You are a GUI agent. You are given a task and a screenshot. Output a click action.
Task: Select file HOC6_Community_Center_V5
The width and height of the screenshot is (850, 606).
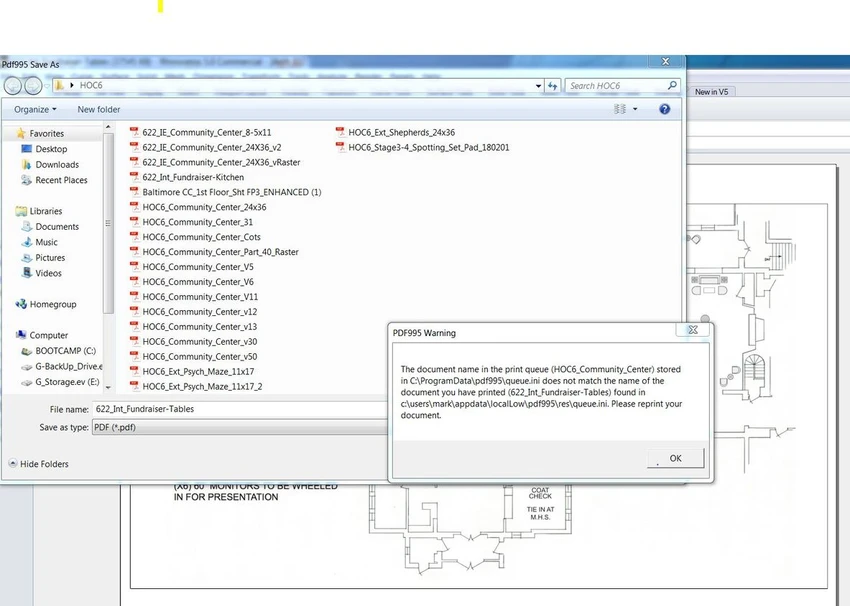[x=198, y=267]
